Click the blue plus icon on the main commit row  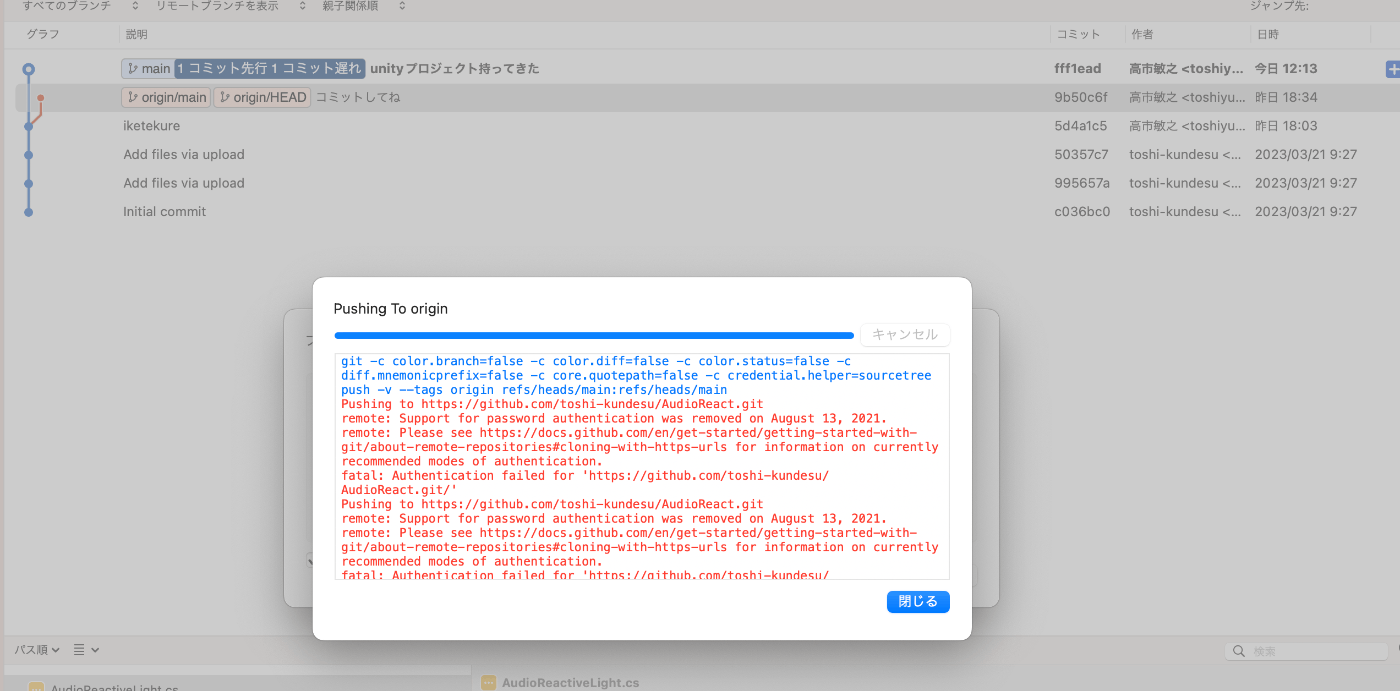(x=1393, y=68)
